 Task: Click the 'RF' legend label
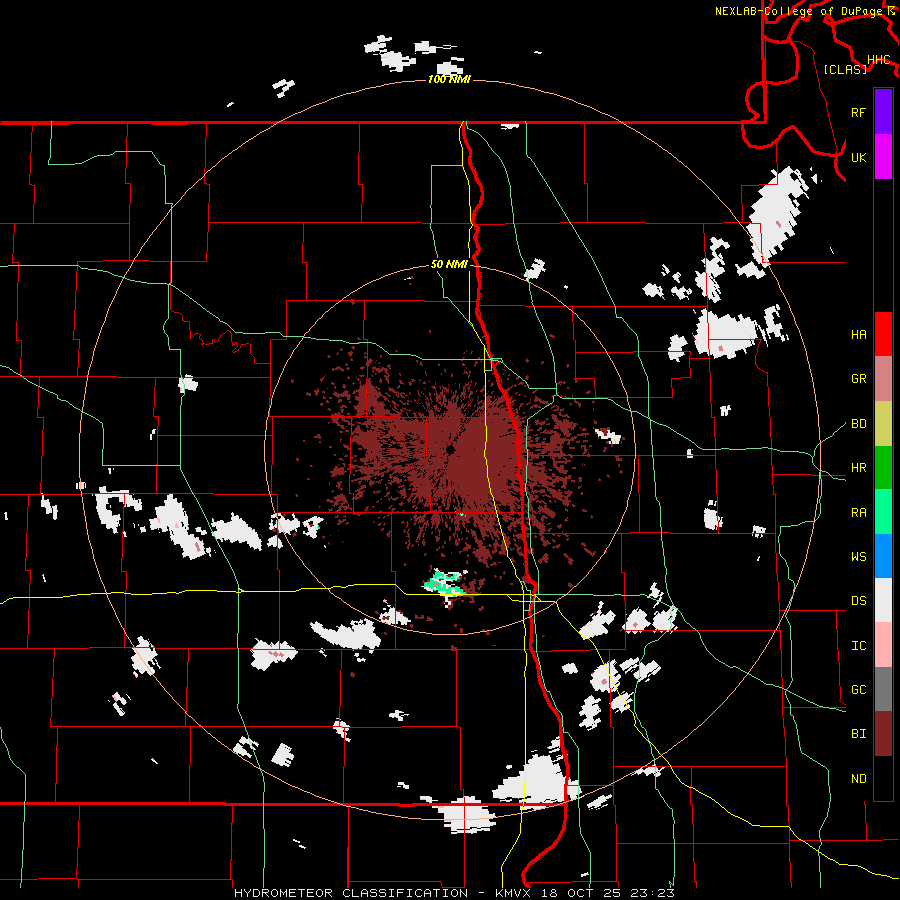[858, 112]
